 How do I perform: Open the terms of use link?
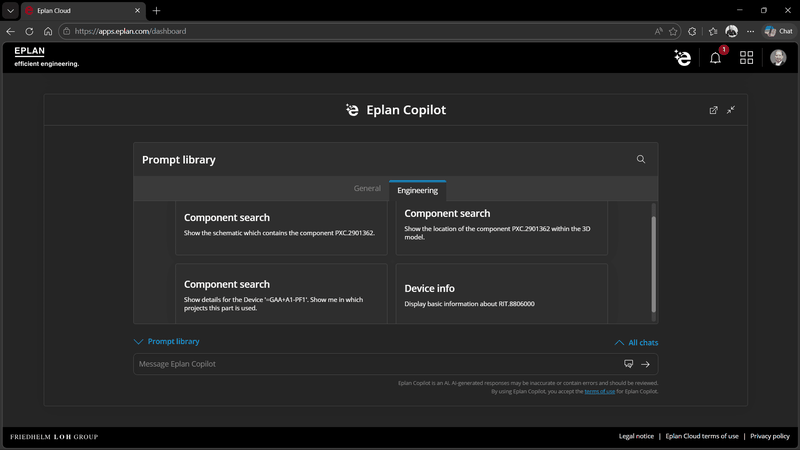[599, 391]
